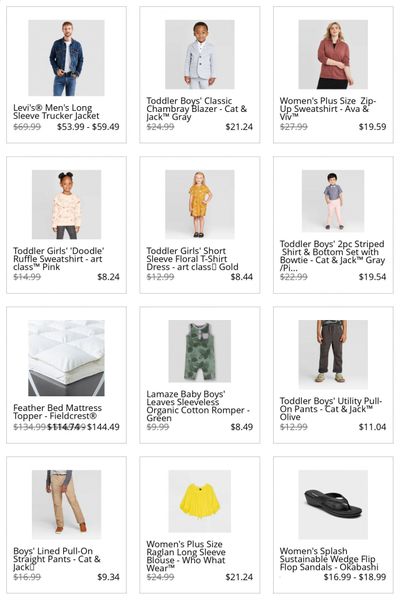Open the black wedge flip flop image

[x=333, y=504]
